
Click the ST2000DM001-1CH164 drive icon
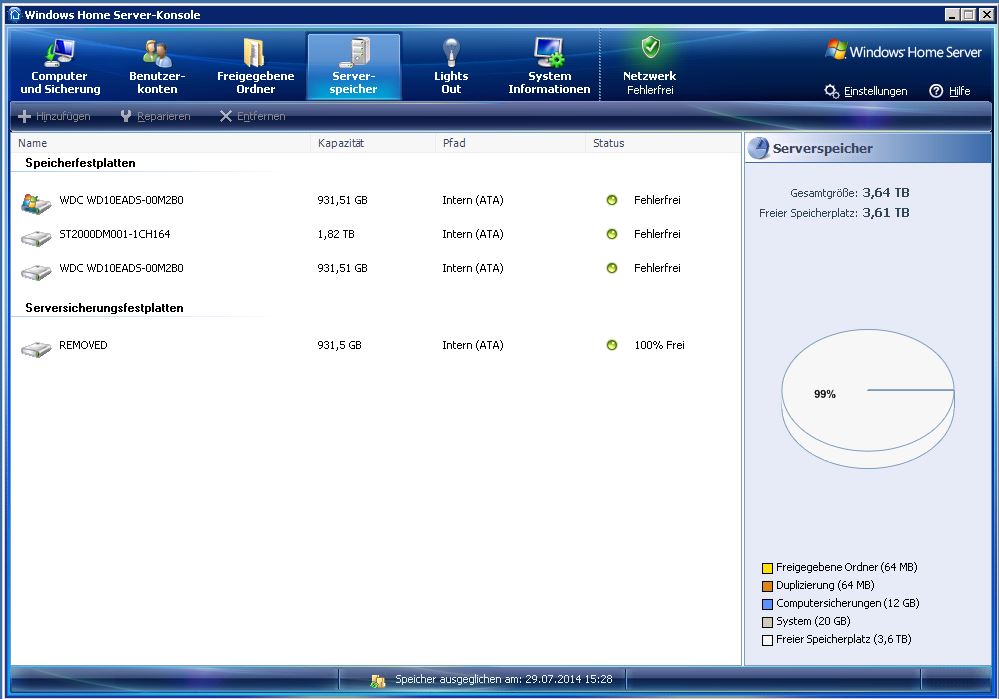tap(36, 238)
